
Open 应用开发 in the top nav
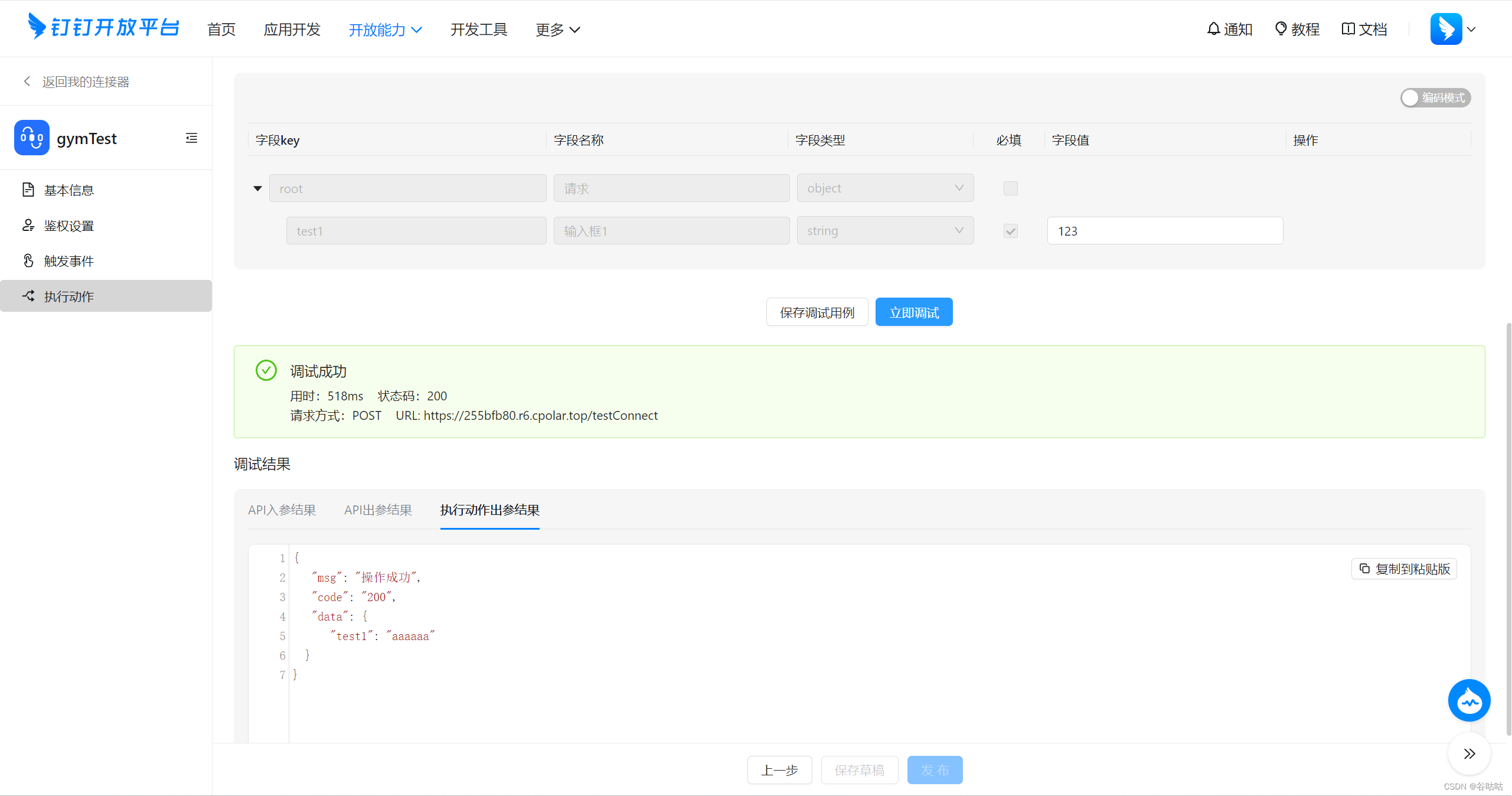(x=292, y=30)
